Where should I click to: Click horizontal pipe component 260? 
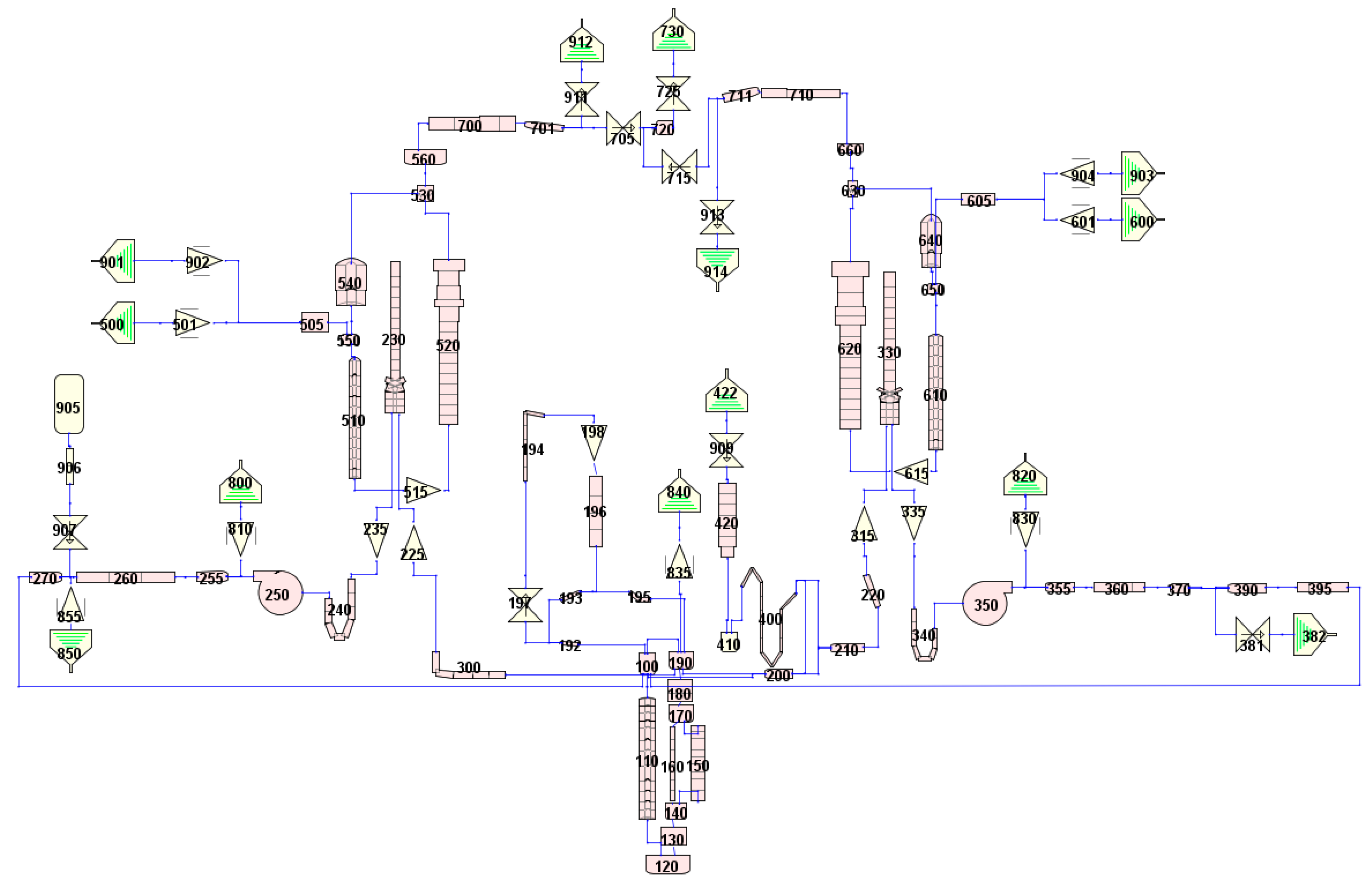tap(125, 578)
